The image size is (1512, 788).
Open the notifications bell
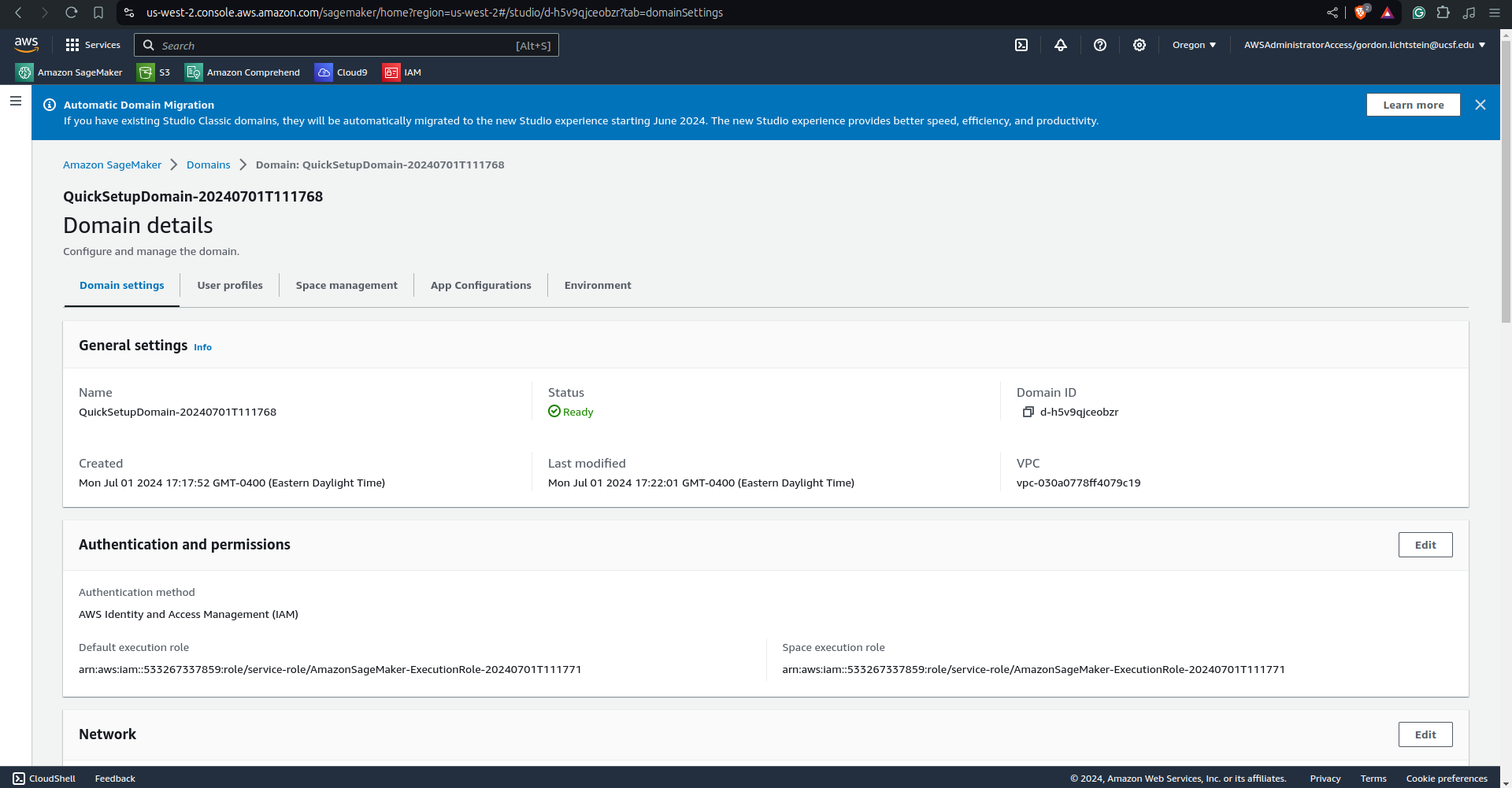tap(1061, 45)
